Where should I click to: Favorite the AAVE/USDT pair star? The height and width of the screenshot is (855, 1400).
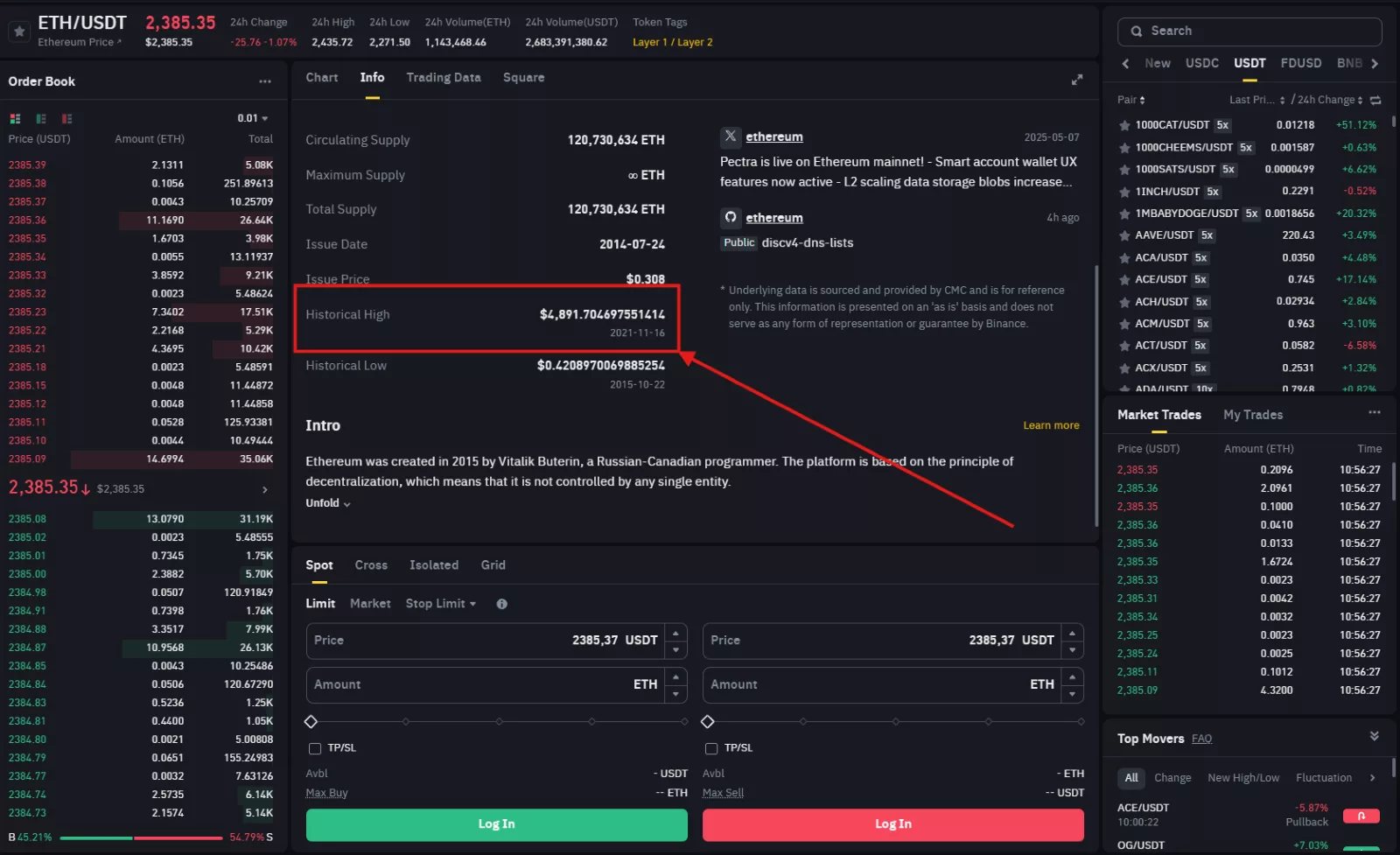pyautogui.click(x=1124, y=235)
